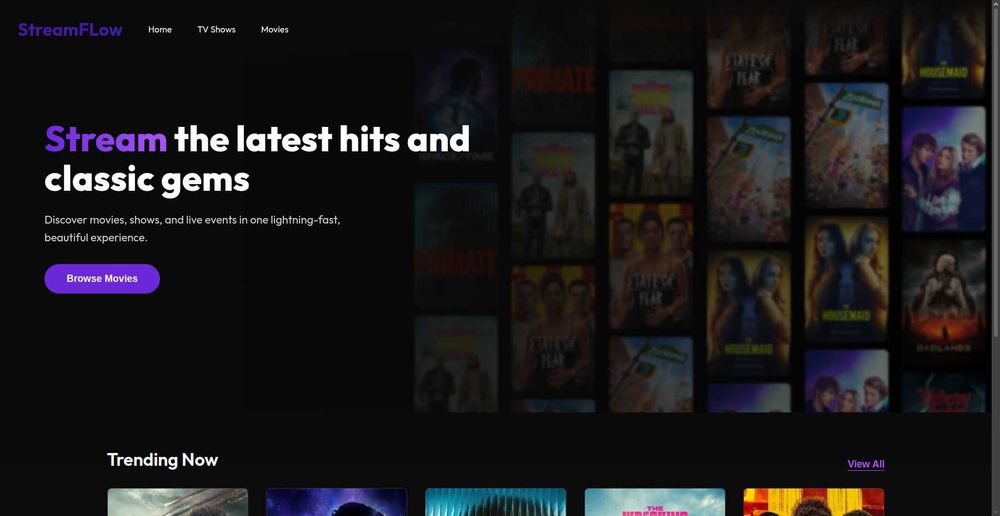1000x516 pixels.
Task: Open the View All trending link
Action: point(865,464)
